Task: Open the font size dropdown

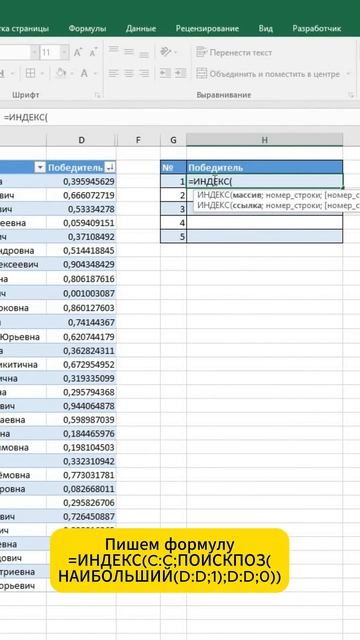Action: (64, 53)
